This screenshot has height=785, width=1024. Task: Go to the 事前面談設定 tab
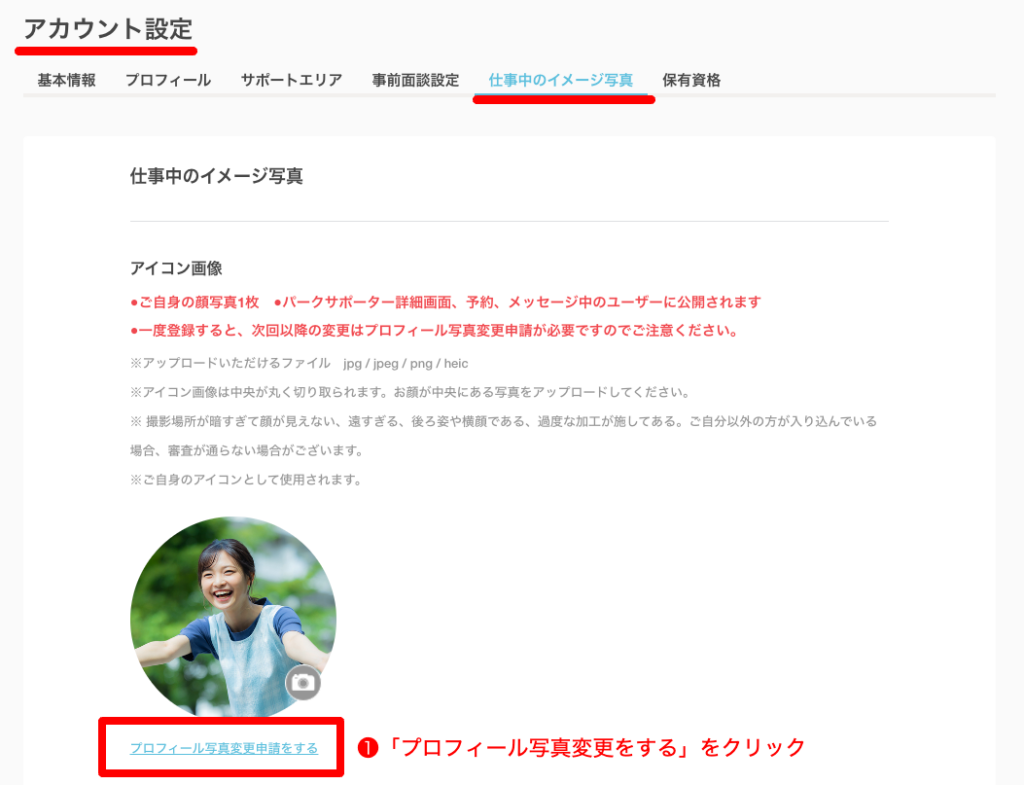coord(415,80)
